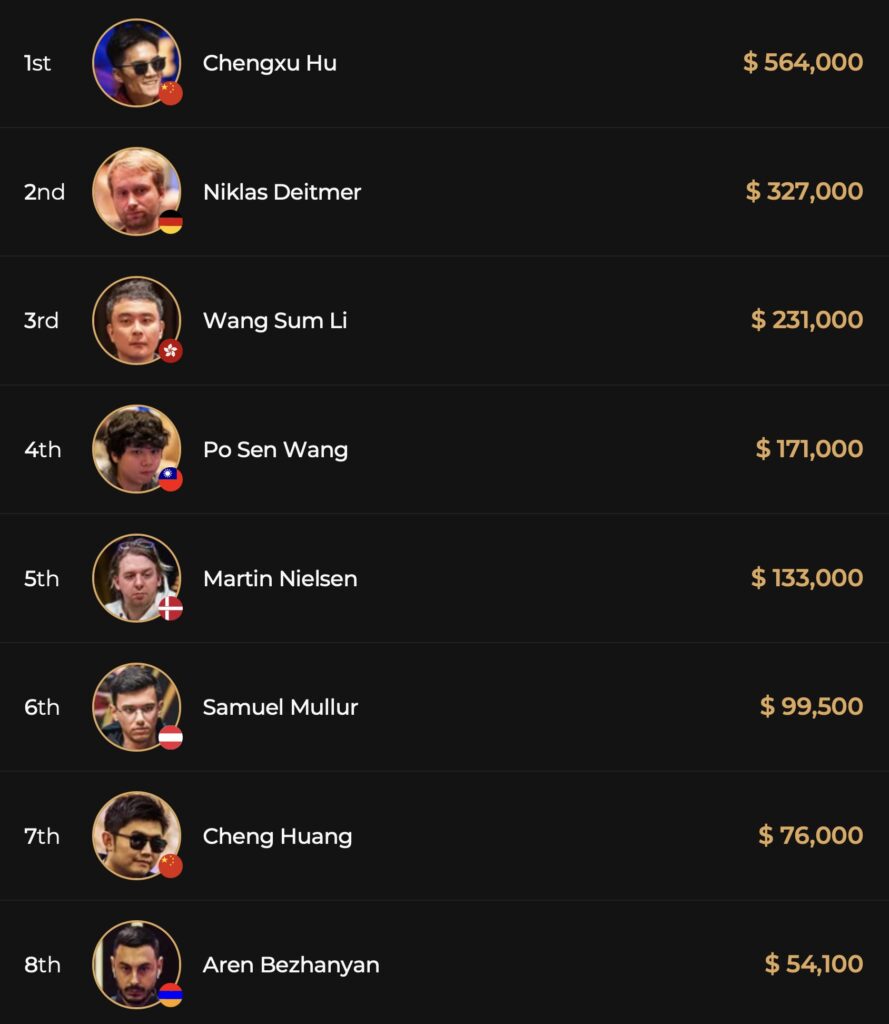Click the $ 54,100 payout value

[x=813, y=964]
